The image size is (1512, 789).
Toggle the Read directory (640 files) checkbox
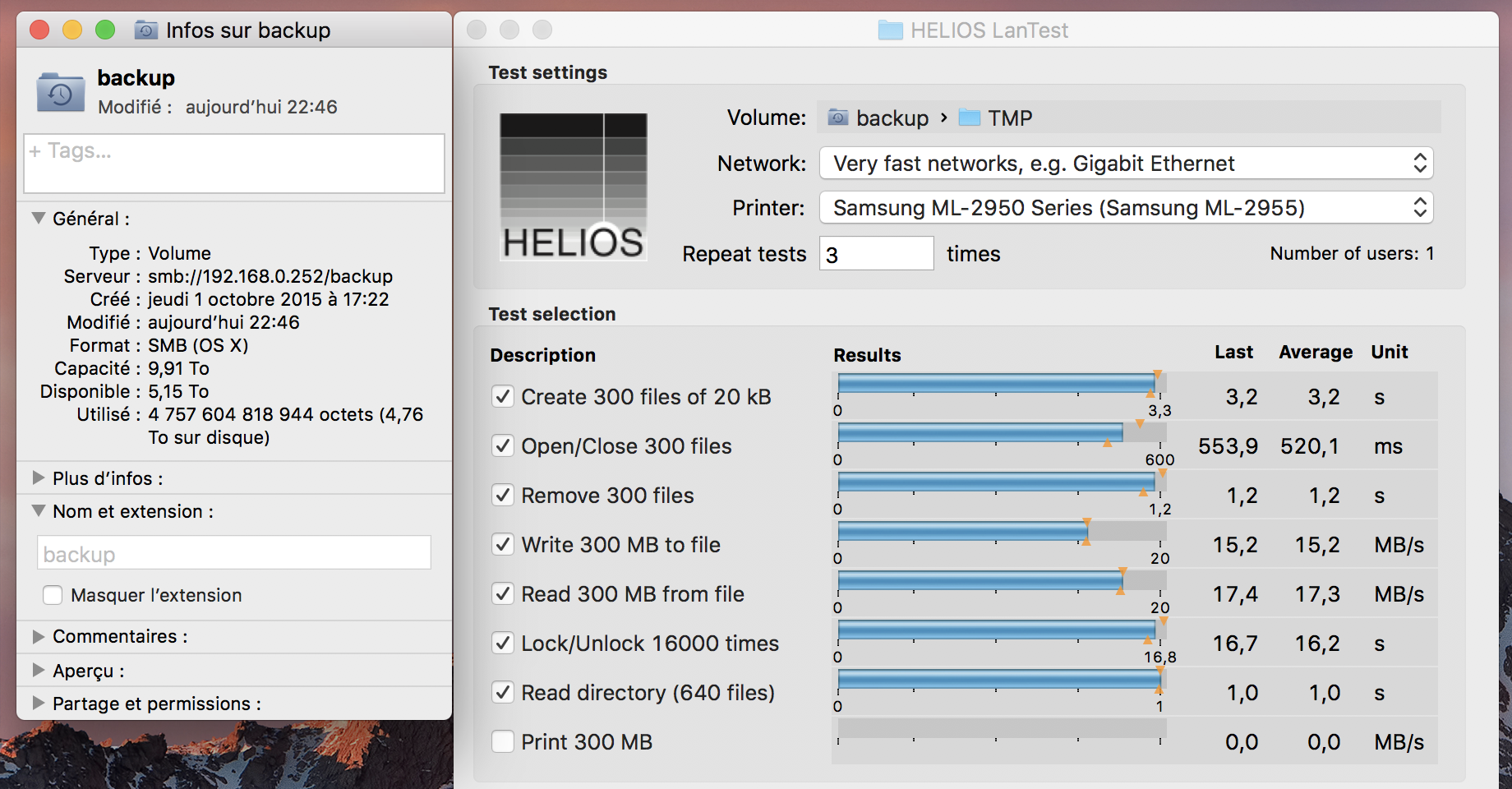tap(503, 692)
